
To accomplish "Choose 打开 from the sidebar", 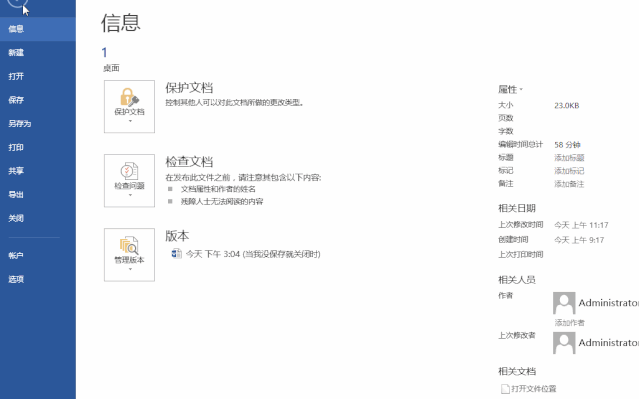I will point(37,76).
